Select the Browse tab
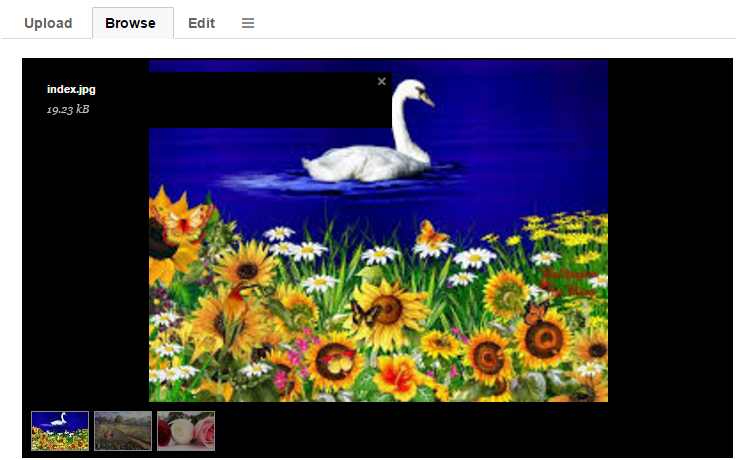The image size is (745, 460). (x=131, y=23)
